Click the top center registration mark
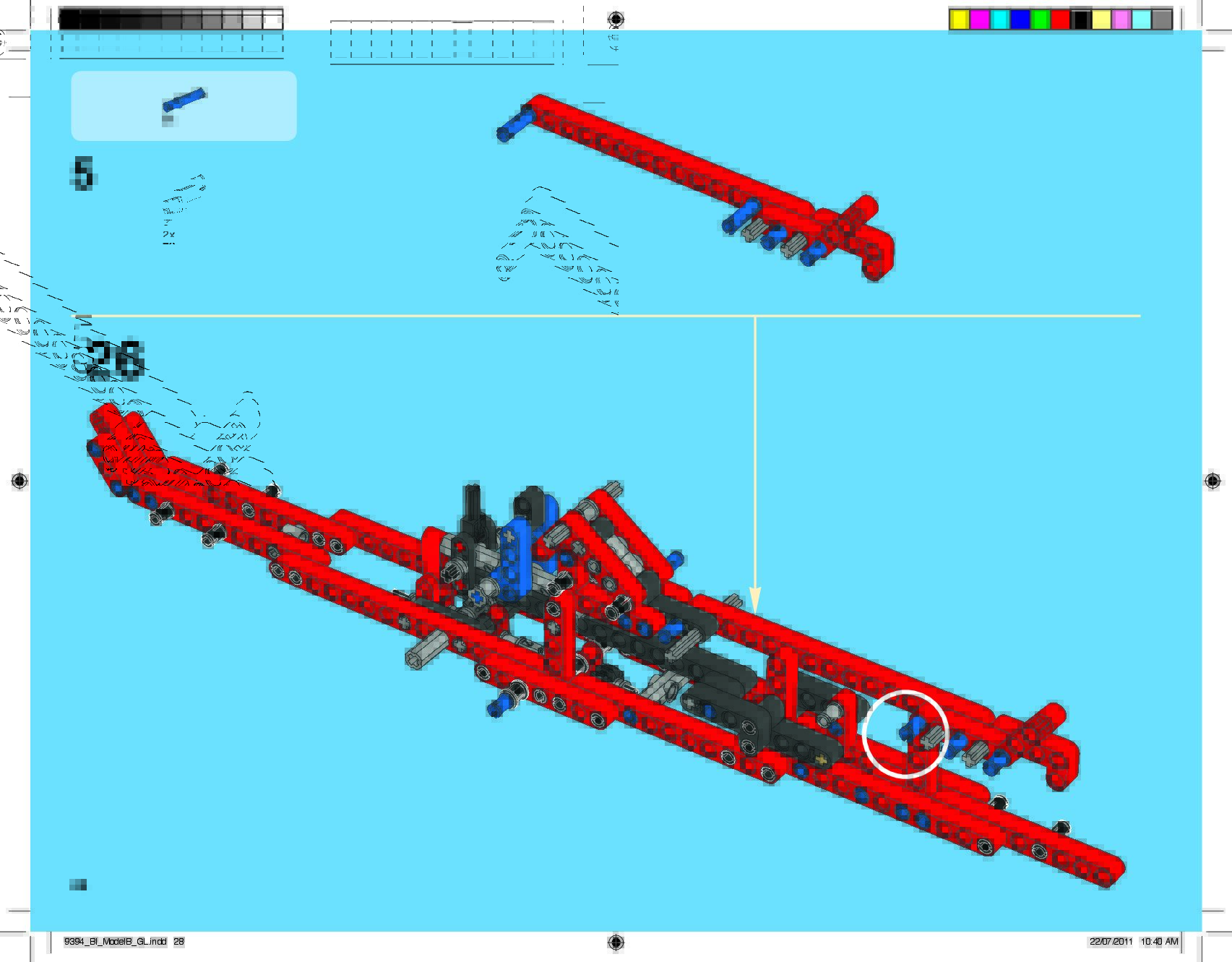The height and width of the screenshot is (962, 1232). click(616, 19)
